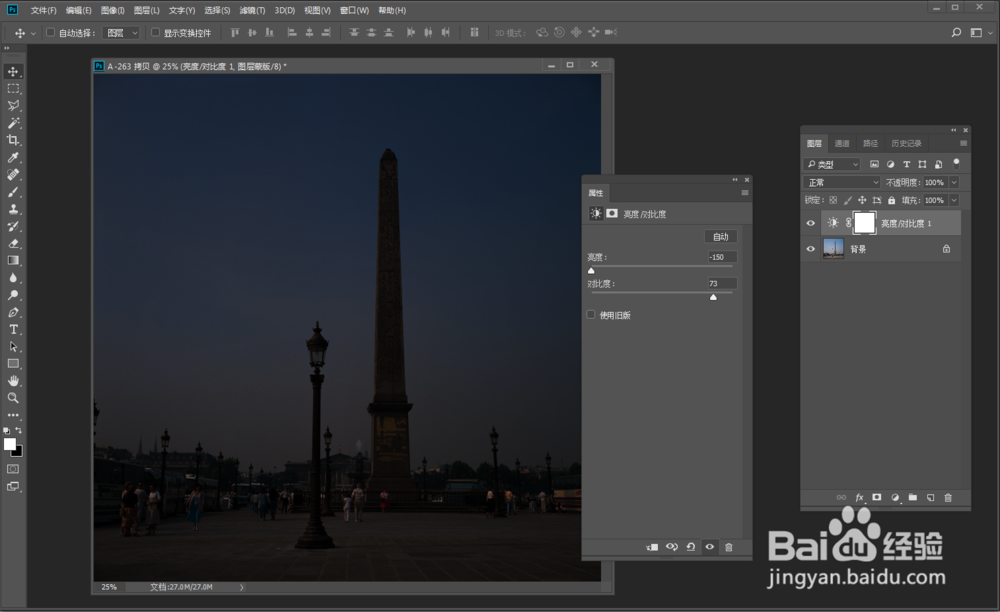Open the 正常 blend mode dropdown
Image resolution: width=1000 pixels, height=612 pixels.
pos(842,182)
